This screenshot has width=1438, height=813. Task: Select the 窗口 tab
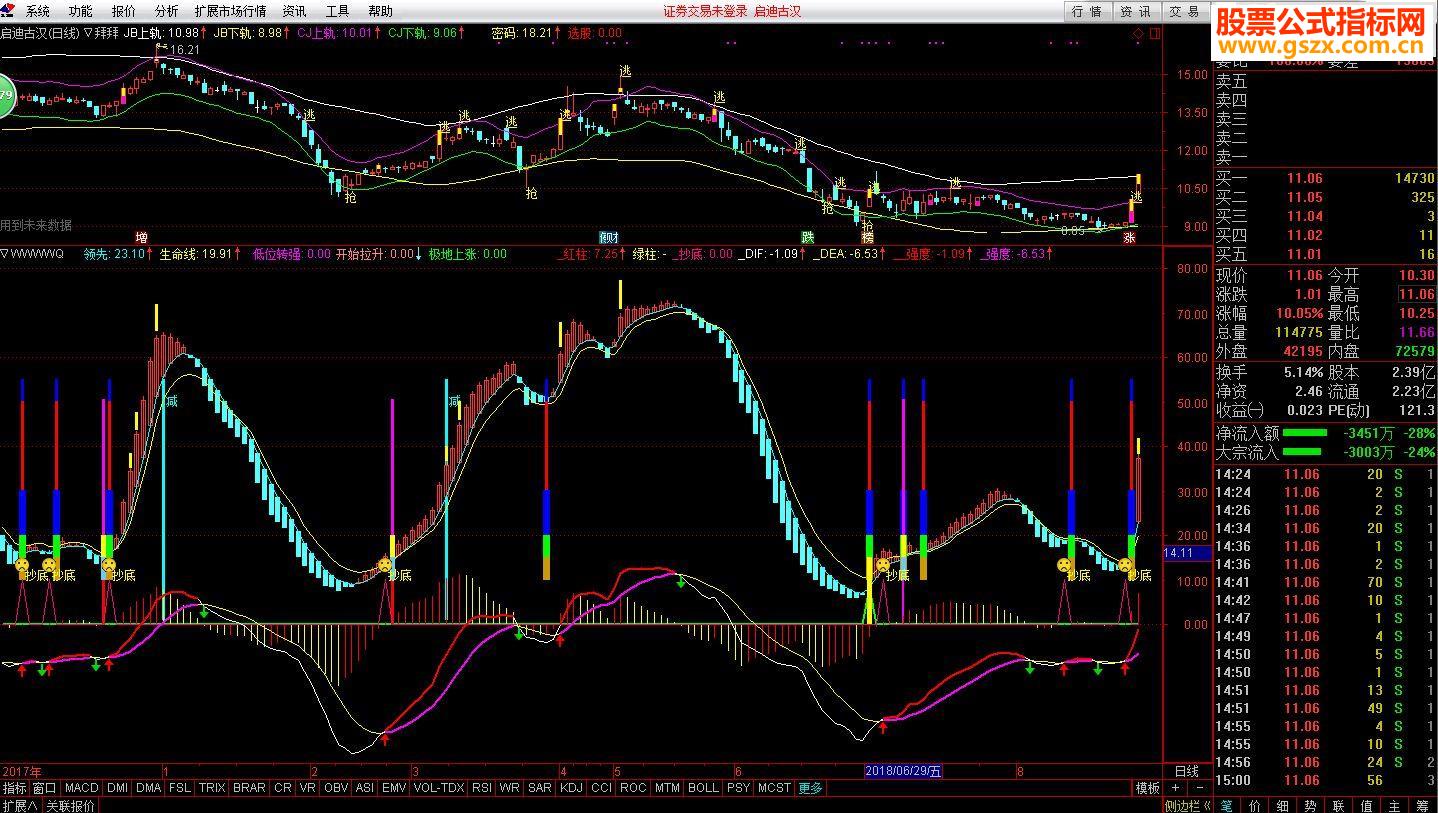[x=45, y=788]
